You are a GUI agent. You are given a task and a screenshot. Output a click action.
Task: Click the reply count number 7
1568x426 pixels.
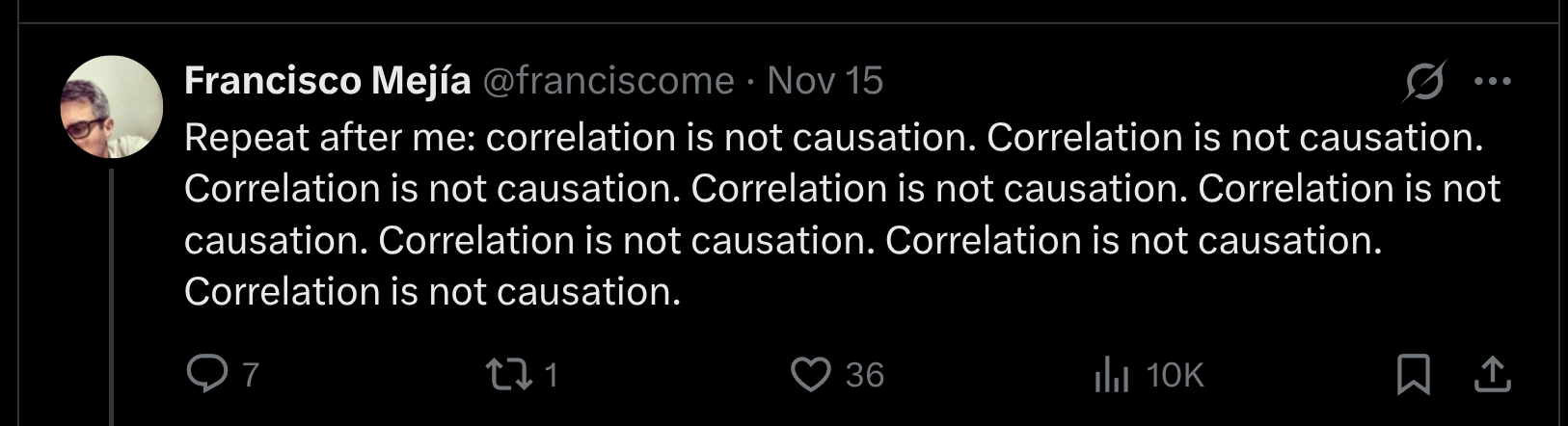(251, 375)
